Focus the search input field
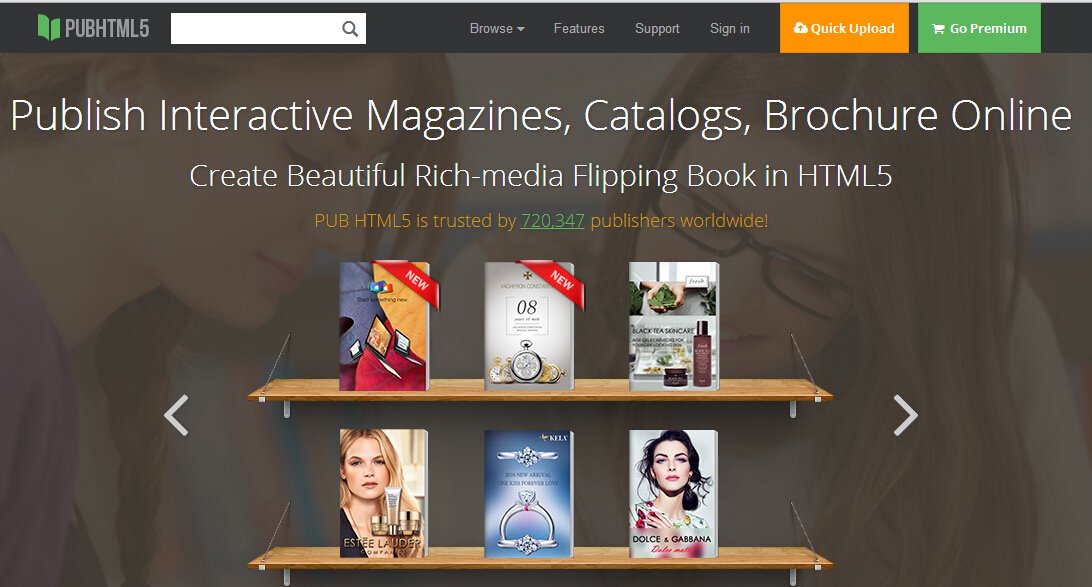 (268, 29)
